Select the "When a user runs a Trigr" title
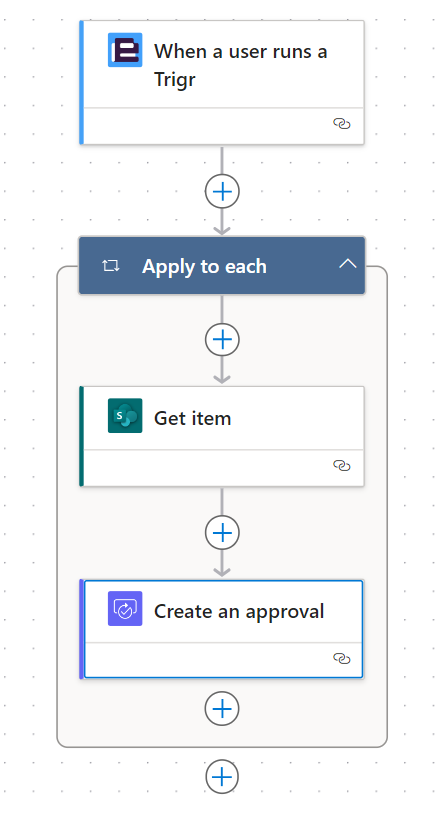This screenshot has height=818, width=438. (240, 65)
